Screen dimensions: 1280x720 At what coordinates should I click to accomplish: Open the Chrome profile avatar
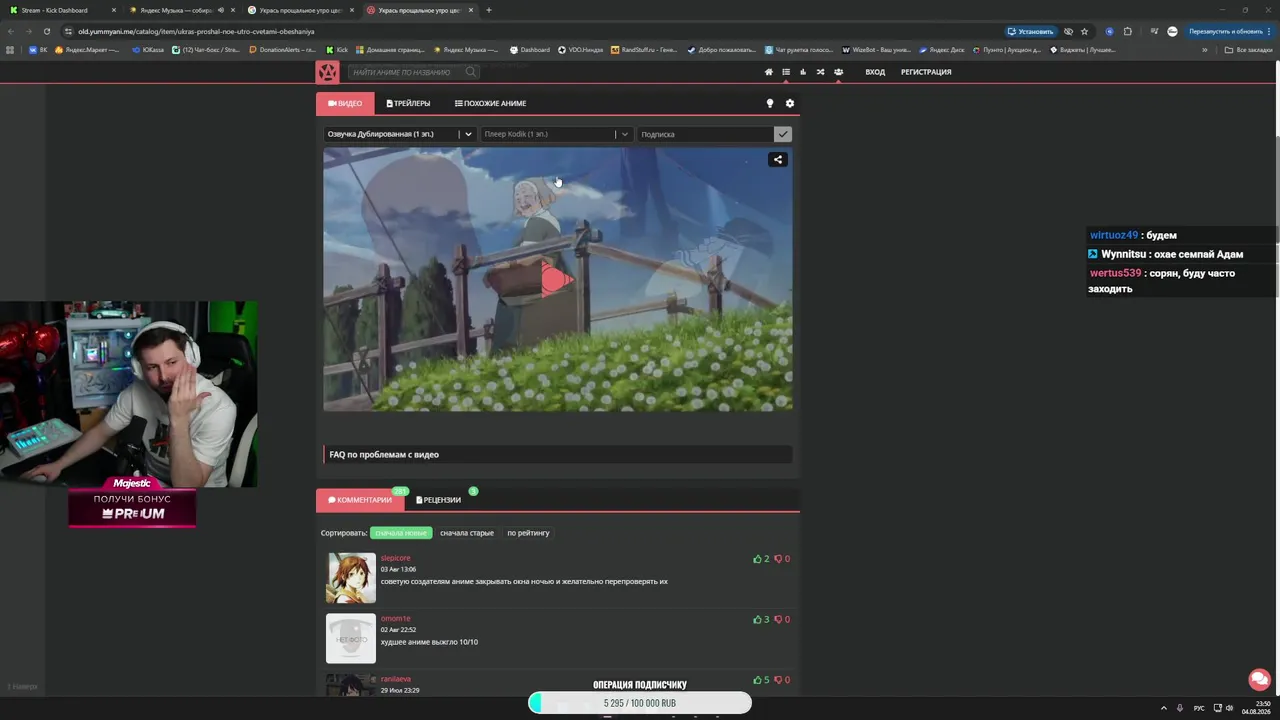click(x=1172, y=31)
